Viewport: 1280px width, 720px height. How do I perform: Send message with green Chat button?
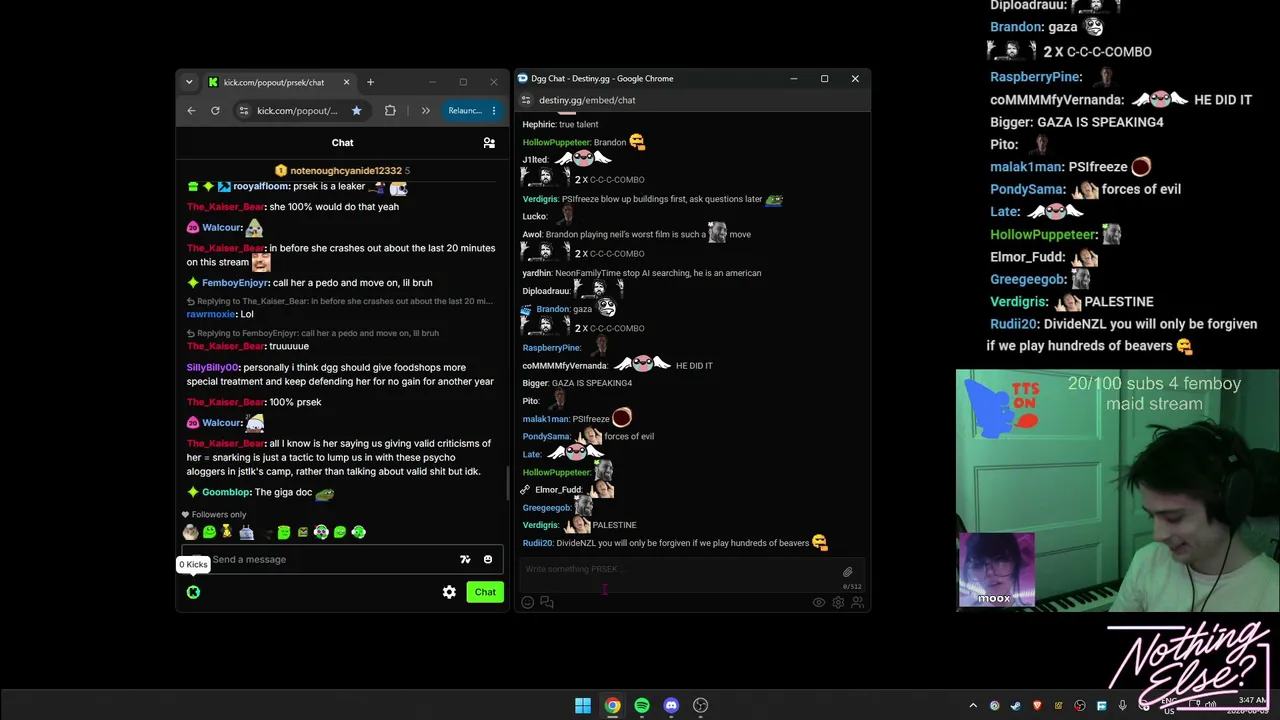[485, 592]
